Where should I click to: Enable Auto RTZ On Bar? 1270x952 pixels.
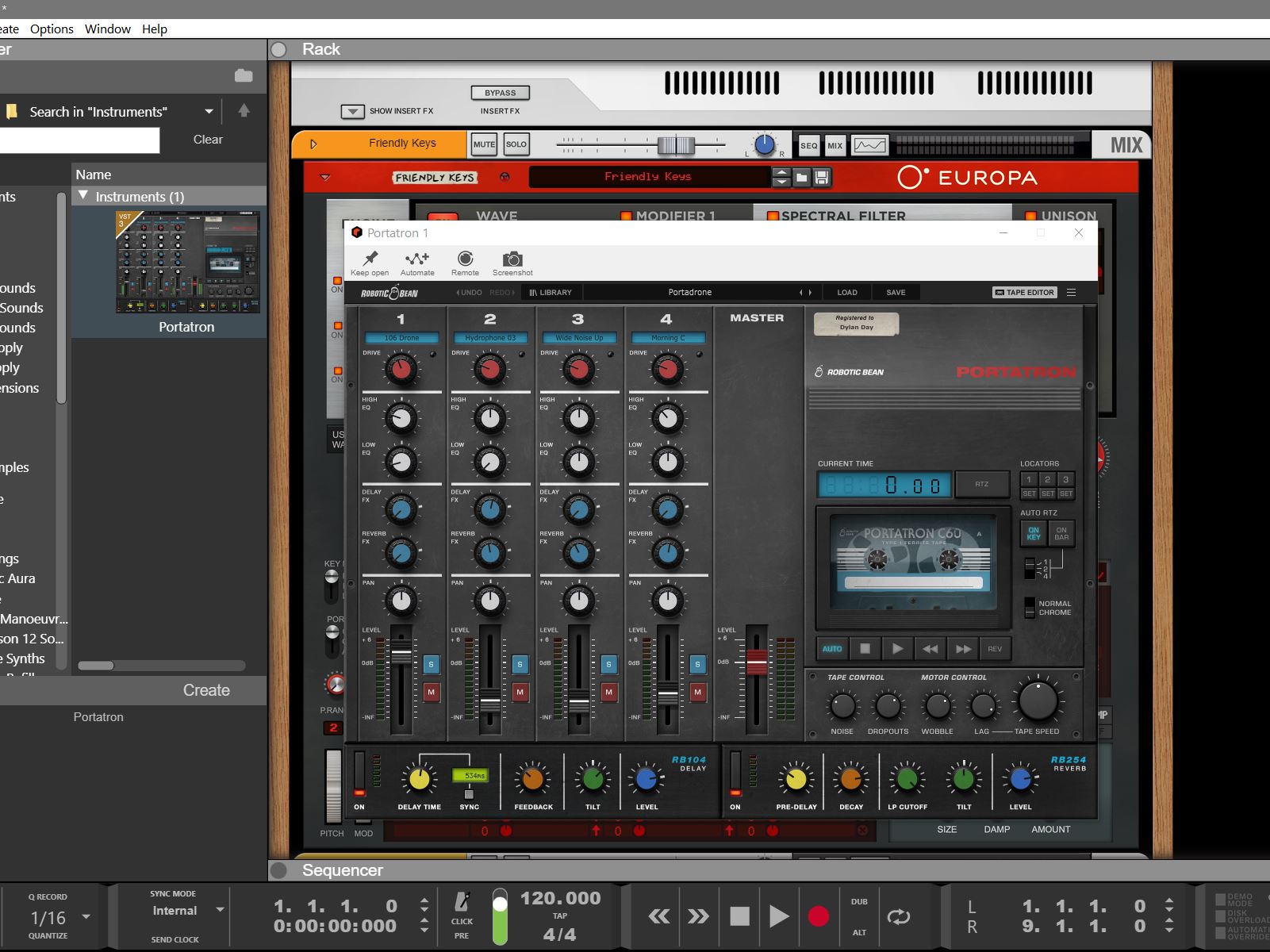point(1061,533)
